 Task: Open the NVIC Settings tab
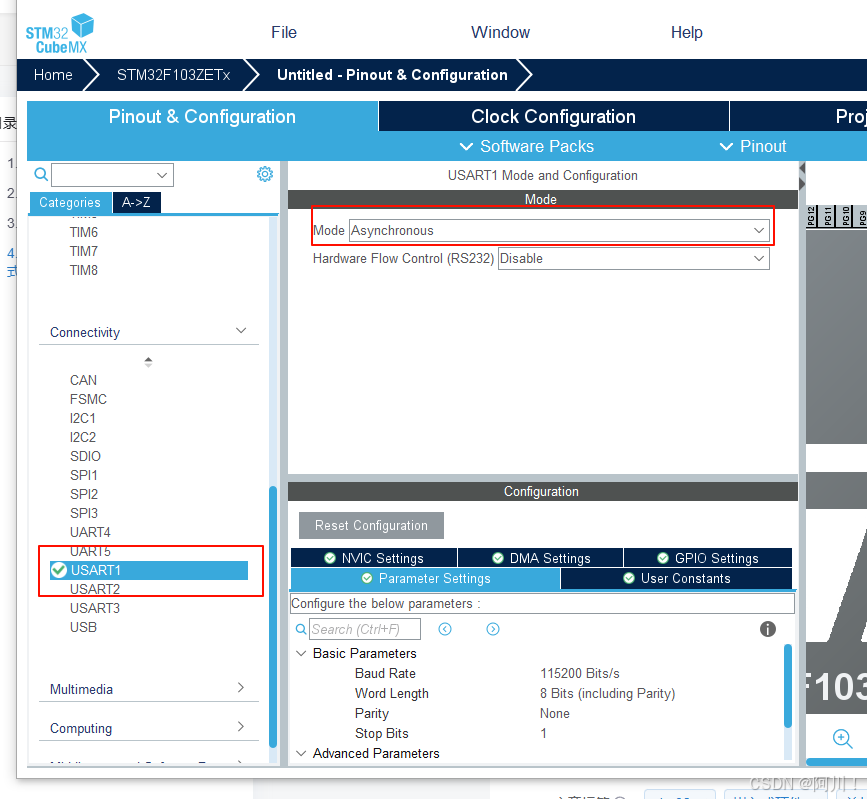(x=374, y=558)
